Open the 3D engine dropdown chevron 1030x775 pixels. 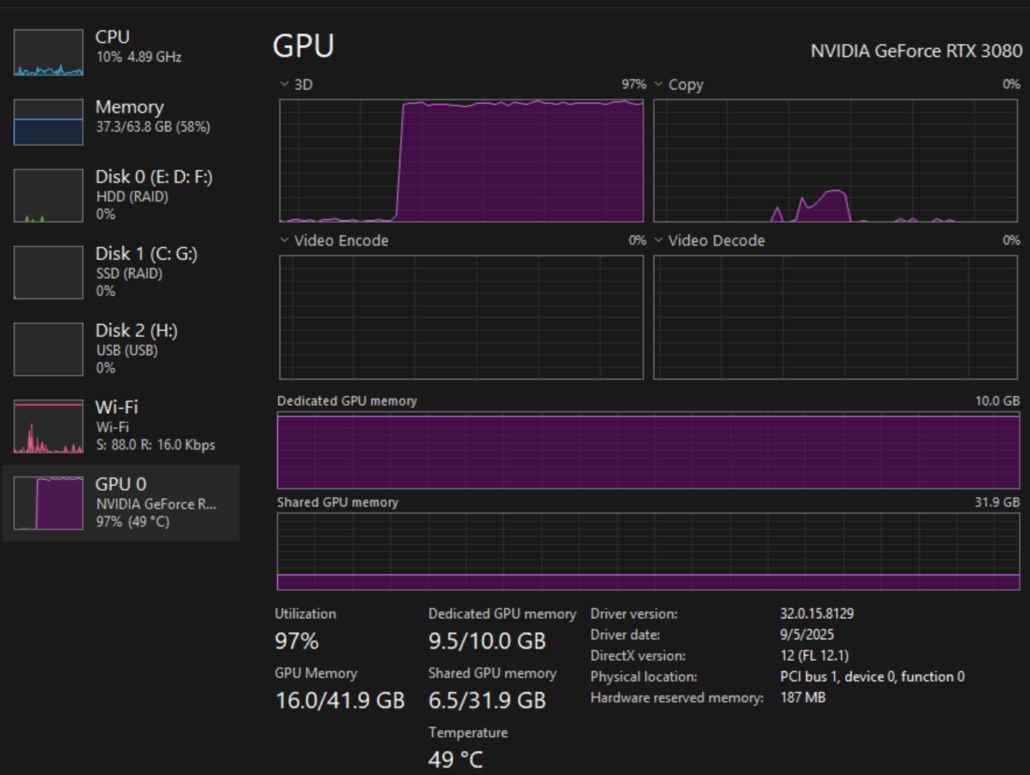[x=284, y=85]
